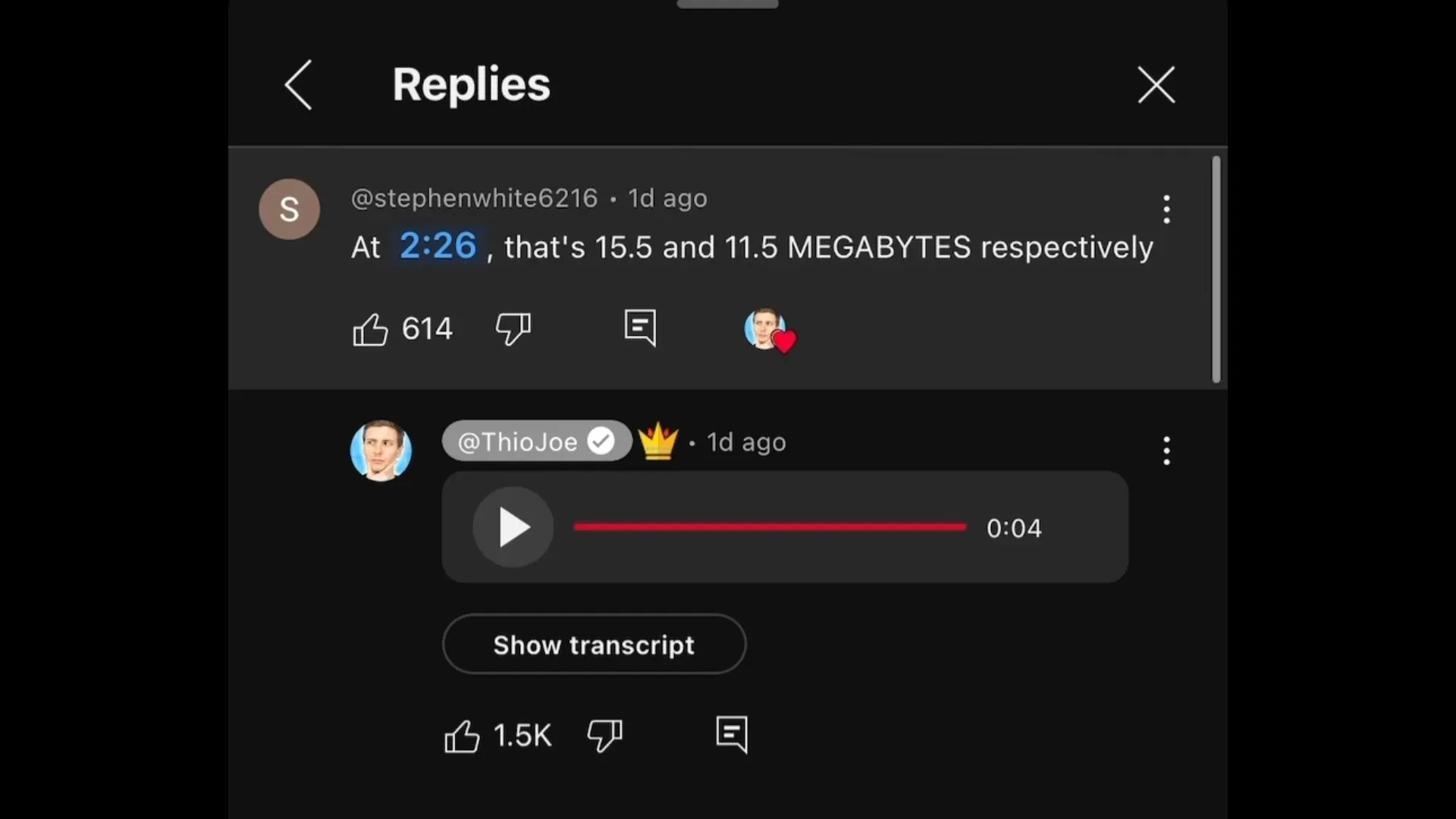Click the dislike icon on stephenwhite6216's comment

(515, 328)
